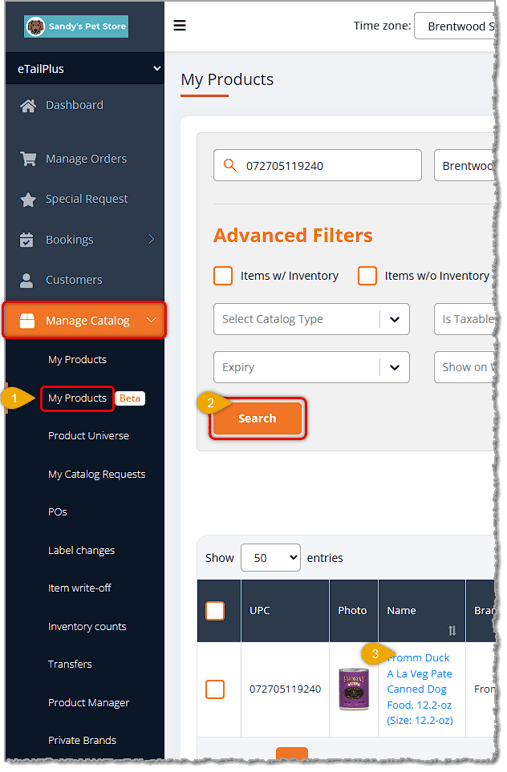Open the Brentwood store filter field
This screenshot has height=772, width=507.
point(465,166)
